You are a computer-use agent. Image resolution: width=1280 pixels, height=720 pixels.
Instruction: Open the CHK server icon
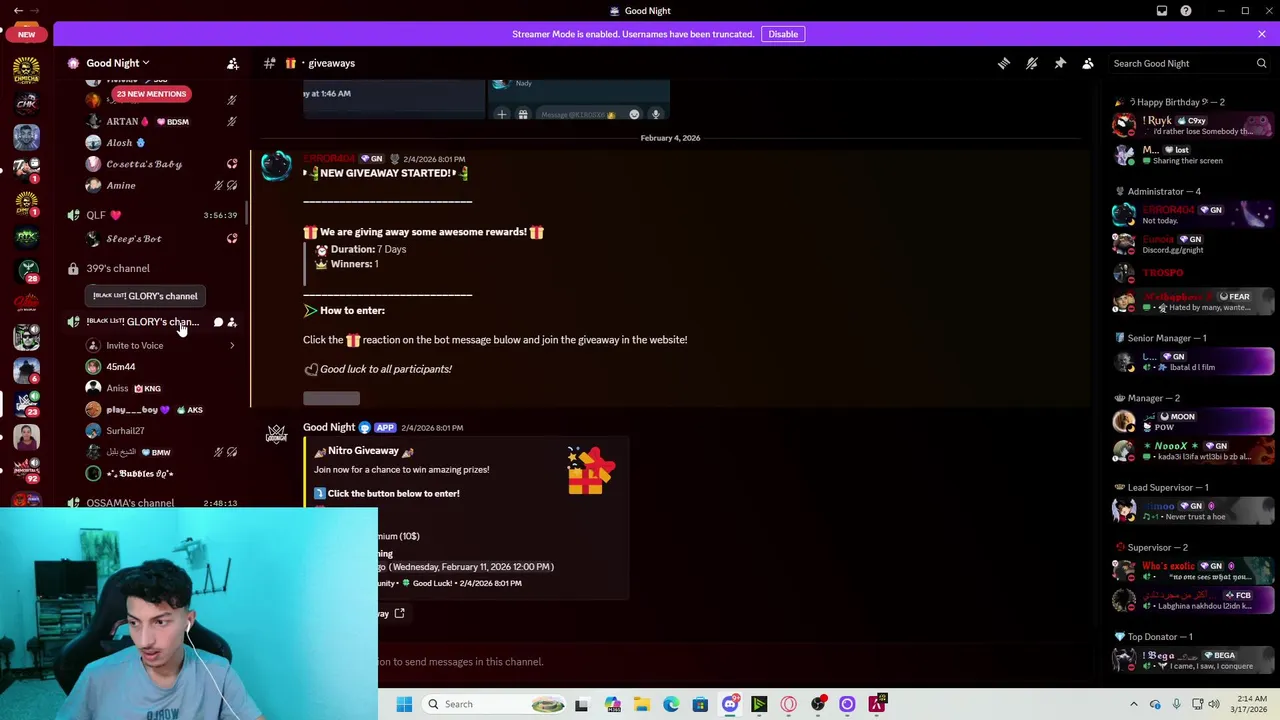[x=27, y=102]
